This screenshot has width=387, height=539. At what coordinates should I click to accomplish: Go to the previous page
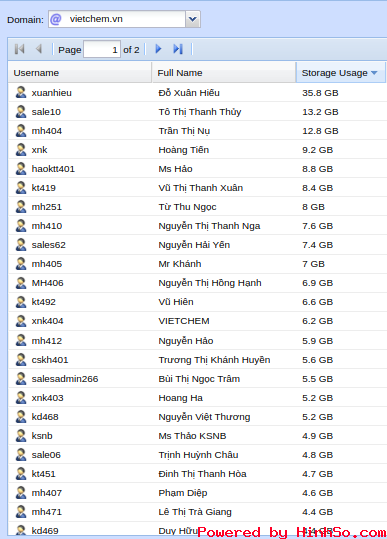click(x=39, y=49)
